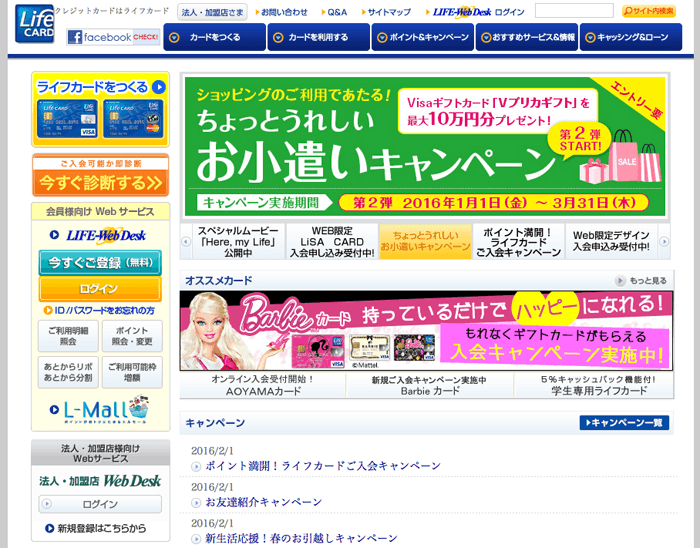Click arrow icon beside 新生活応援 campaign
The image size is (700, 548).
[196, 539]
